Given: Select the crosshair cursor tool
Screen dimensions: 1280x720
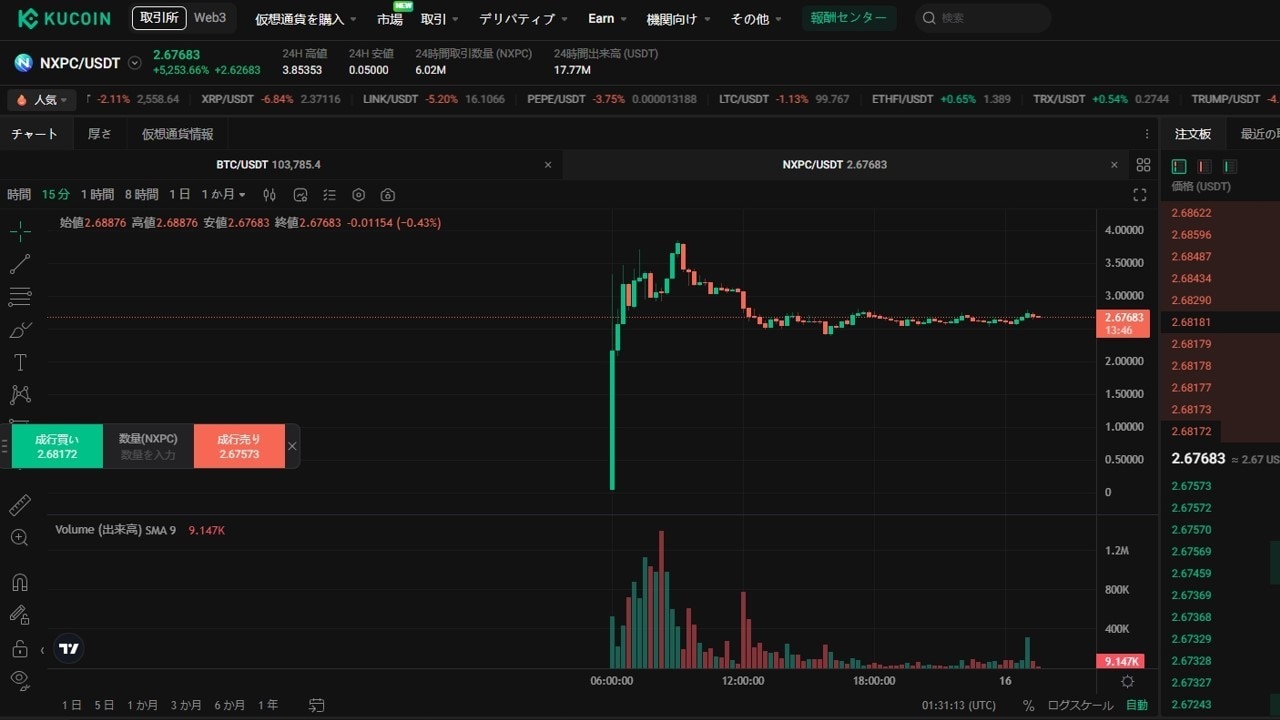Looking at the screenshot, I should tap(20, 232).
